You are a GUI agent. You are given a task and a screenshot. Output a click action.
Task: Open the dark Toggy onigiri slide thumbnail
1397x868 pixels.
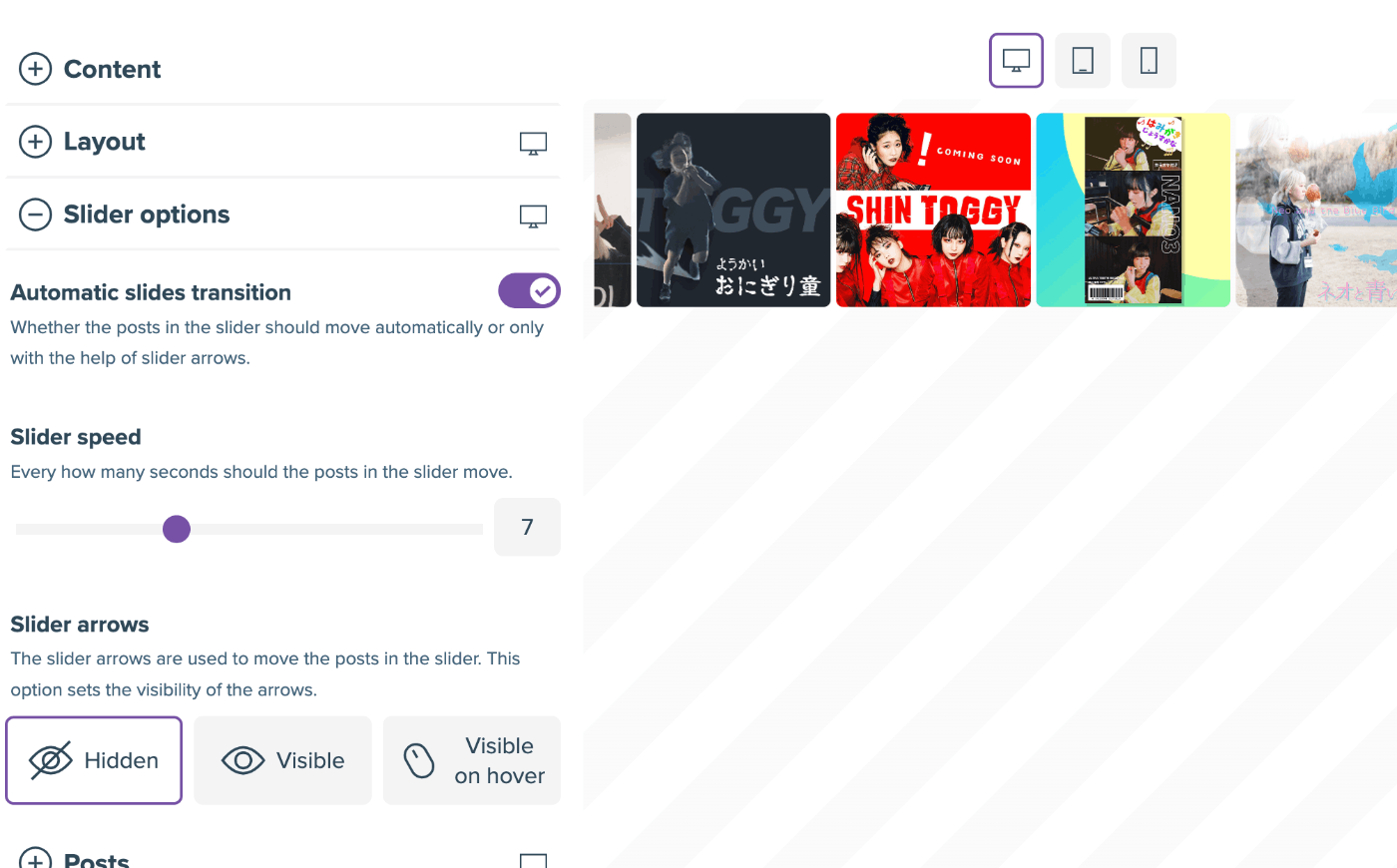(733, 210)
